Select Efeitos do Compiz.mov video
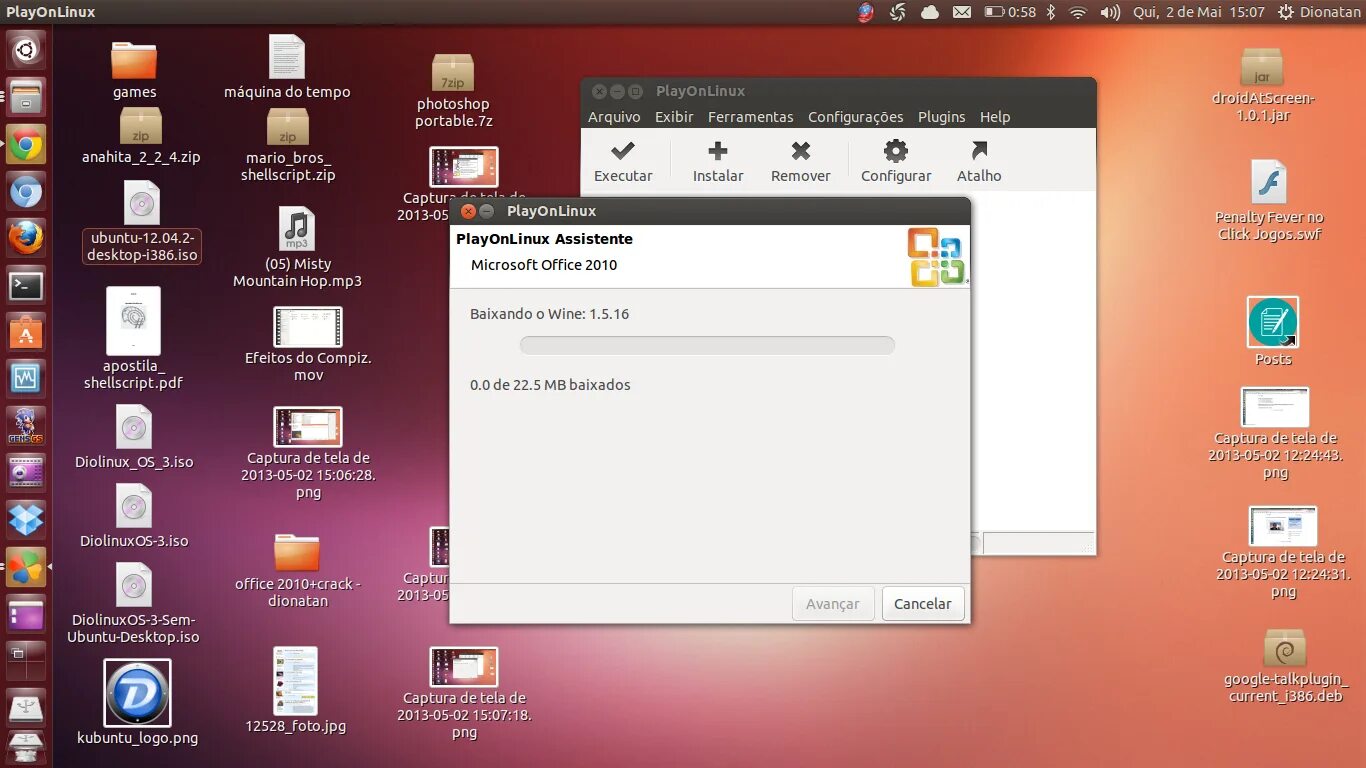1366x768 pixels. coord(308,345)
